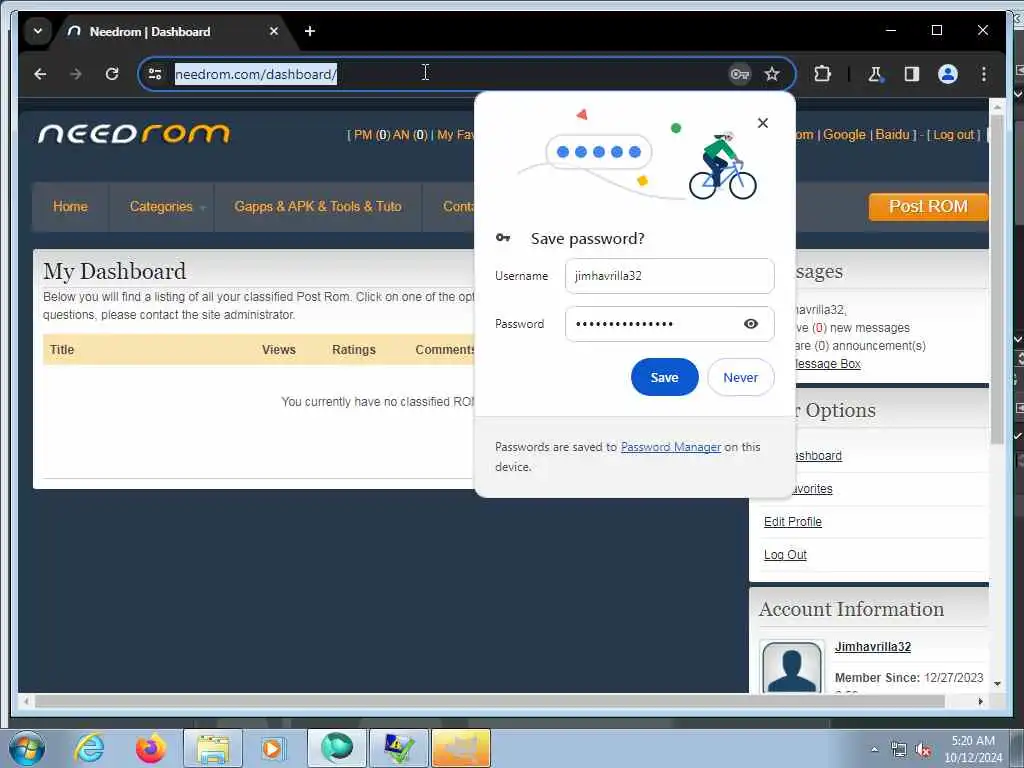Select Google search link in header

tap(844, 135)
